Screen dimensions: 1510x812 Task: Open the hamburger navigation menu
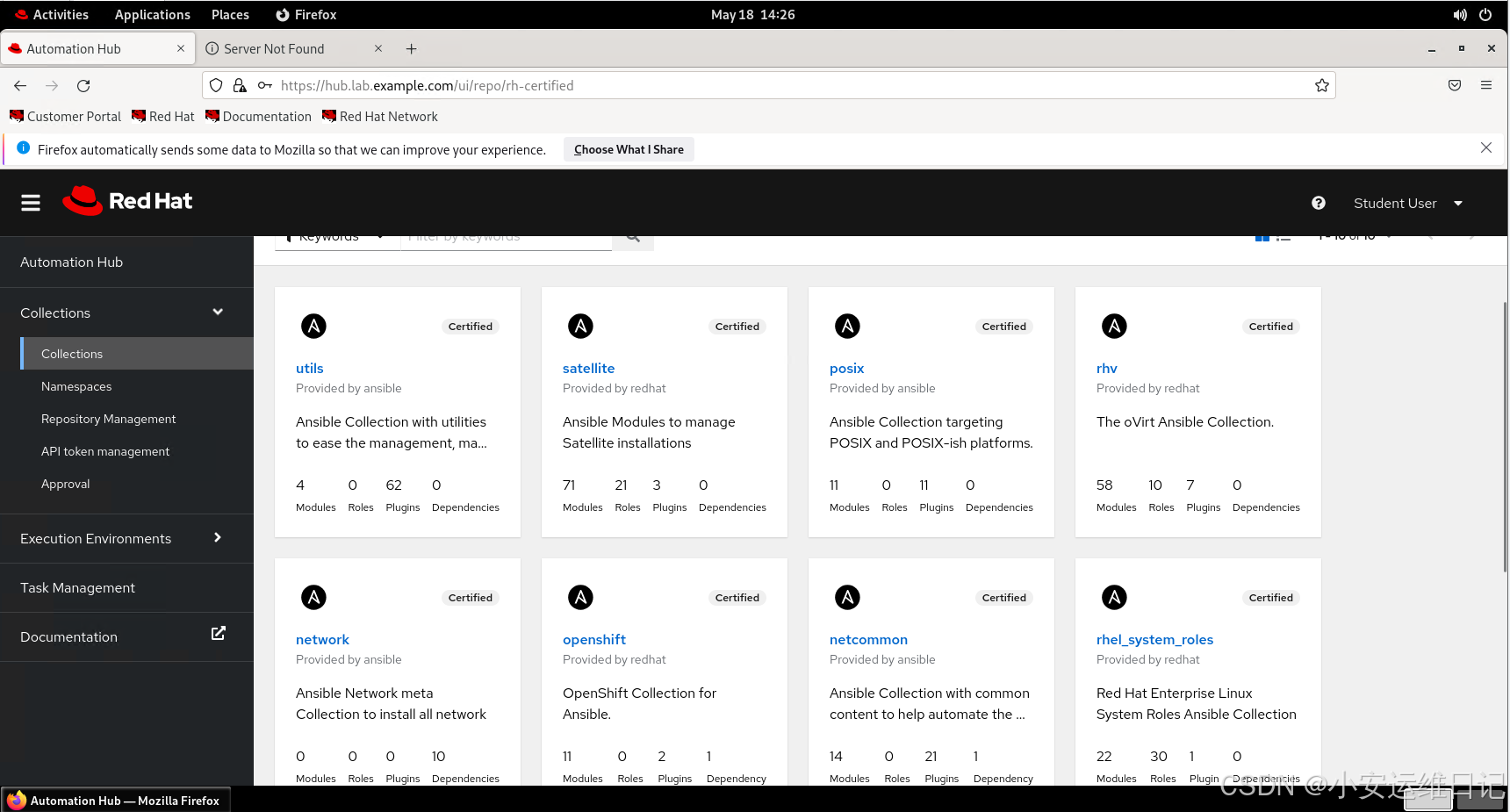[x=31, y=203]
